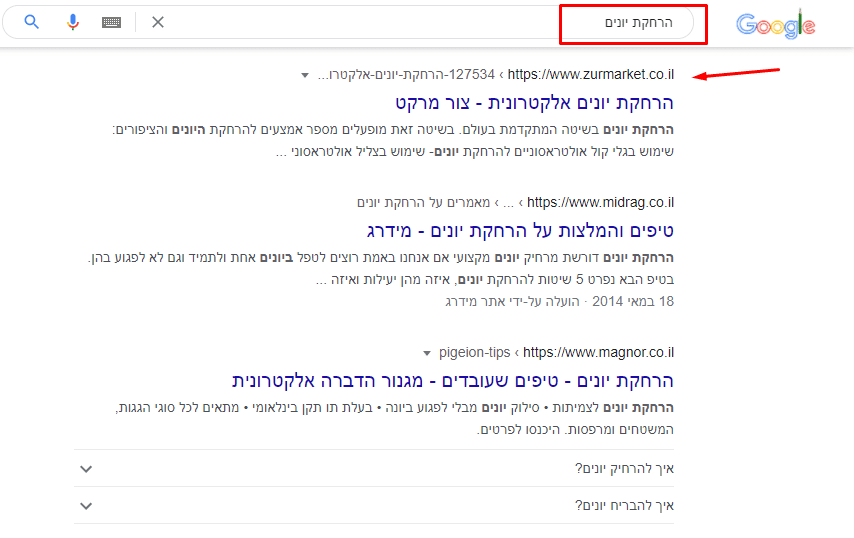Image resolution: width=854 pixels, height=538 pixels.
Task: Start voice search with microphone icon
Action: tap(72, 22)
